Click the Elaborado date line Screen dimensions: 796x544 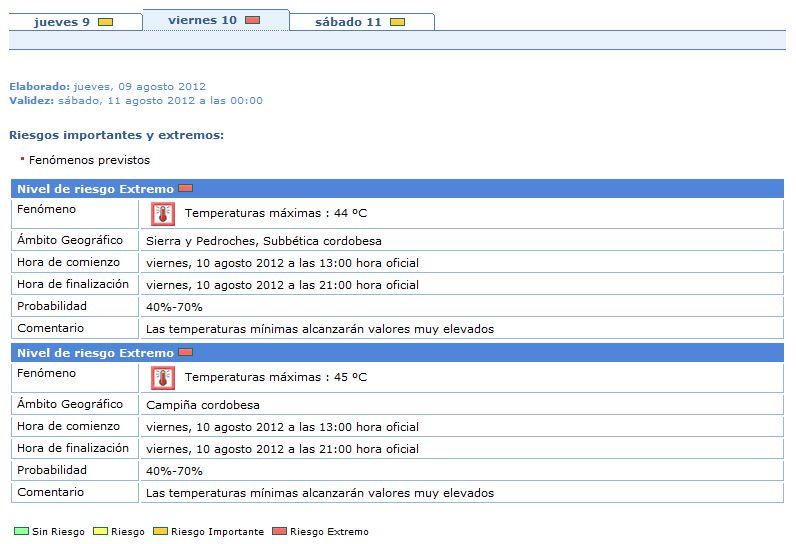[x=107, y=87]
